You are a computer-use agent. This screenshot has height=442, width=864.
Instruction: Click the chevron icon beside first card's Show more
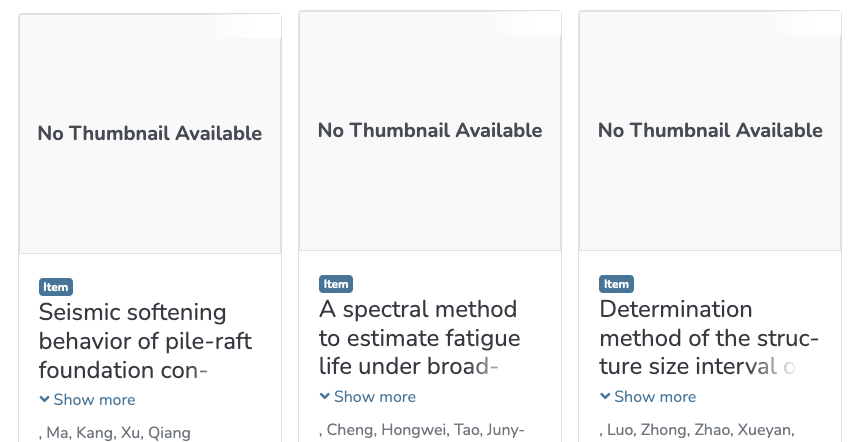45,399
